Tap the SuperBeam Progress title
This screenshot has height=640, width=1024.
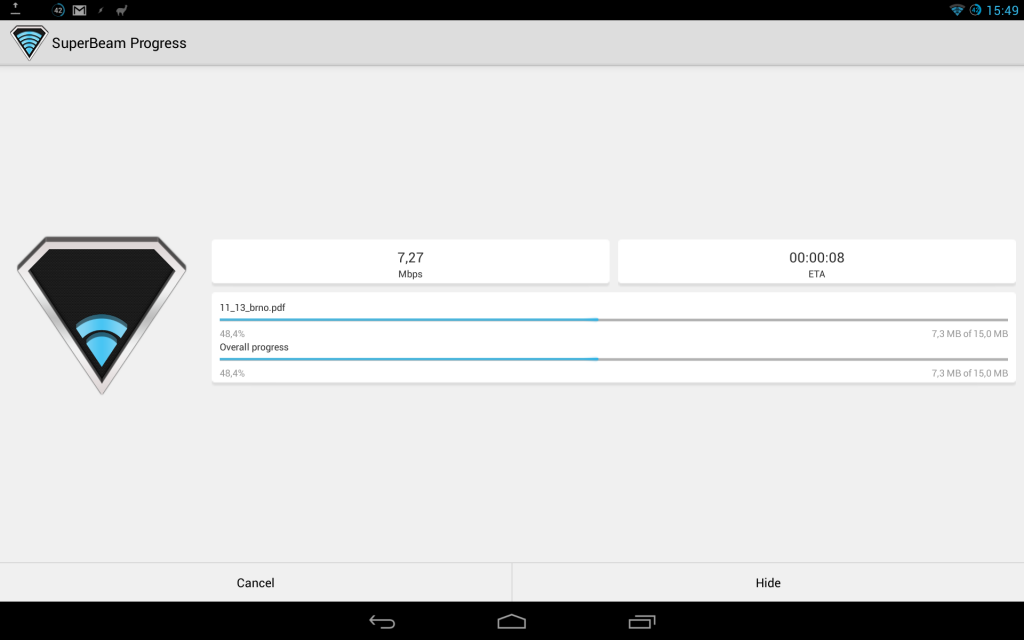click(x=119, y=43)
